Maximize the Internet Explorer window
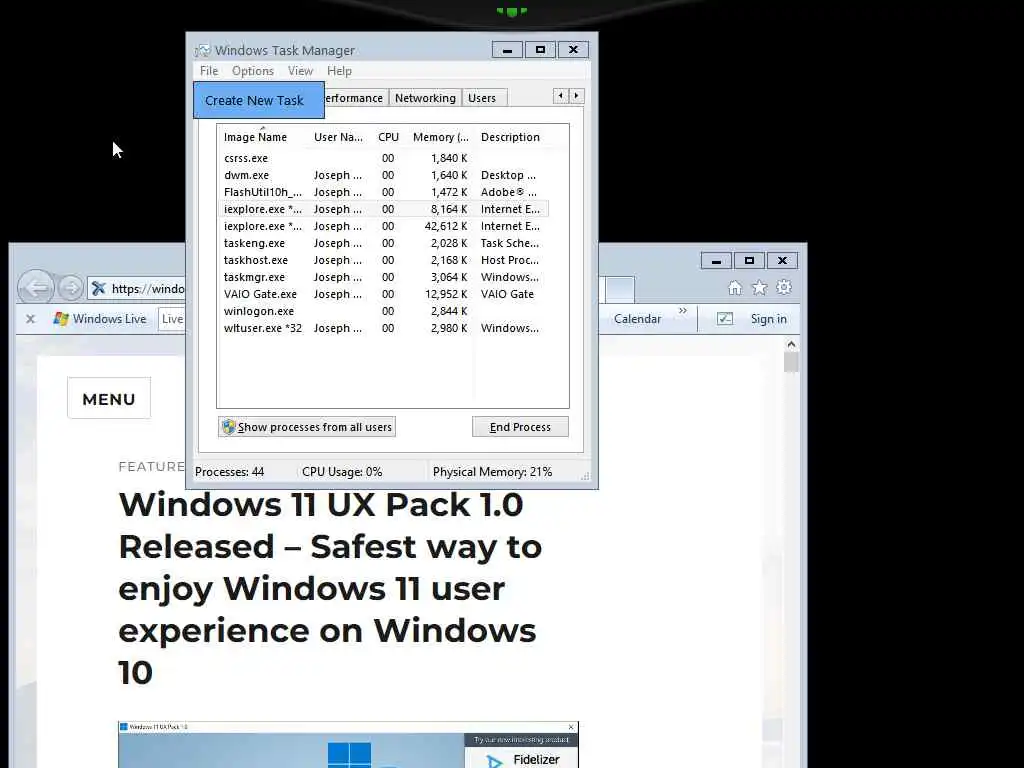The height and width of the screenshot is (768, 1024). (x=749, y=261)
